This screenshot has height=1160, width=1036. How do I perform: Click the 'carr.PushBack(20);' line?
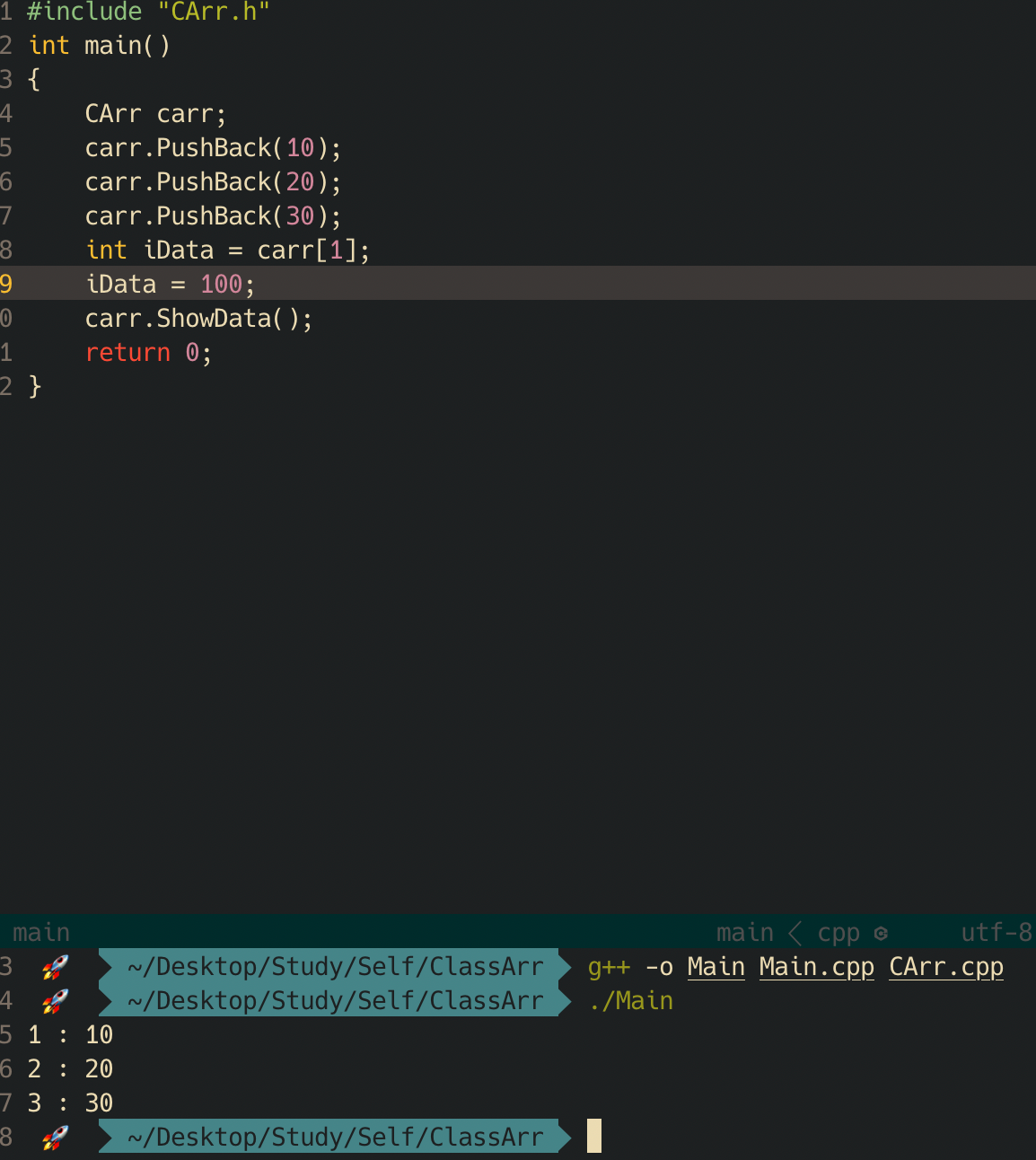(x=213, y=182)
